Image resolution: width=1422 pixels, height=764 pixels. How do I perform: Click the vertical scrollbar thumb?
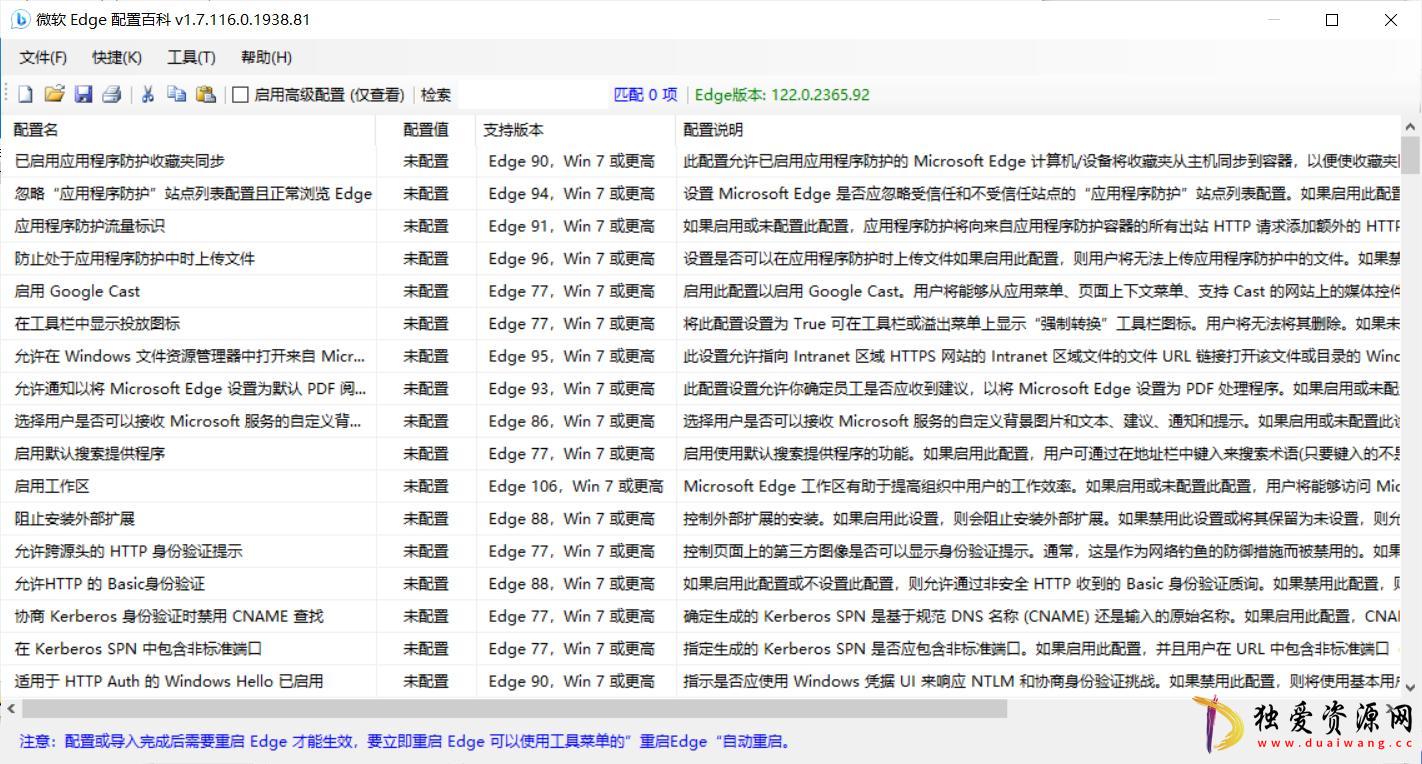[1410, 156]
